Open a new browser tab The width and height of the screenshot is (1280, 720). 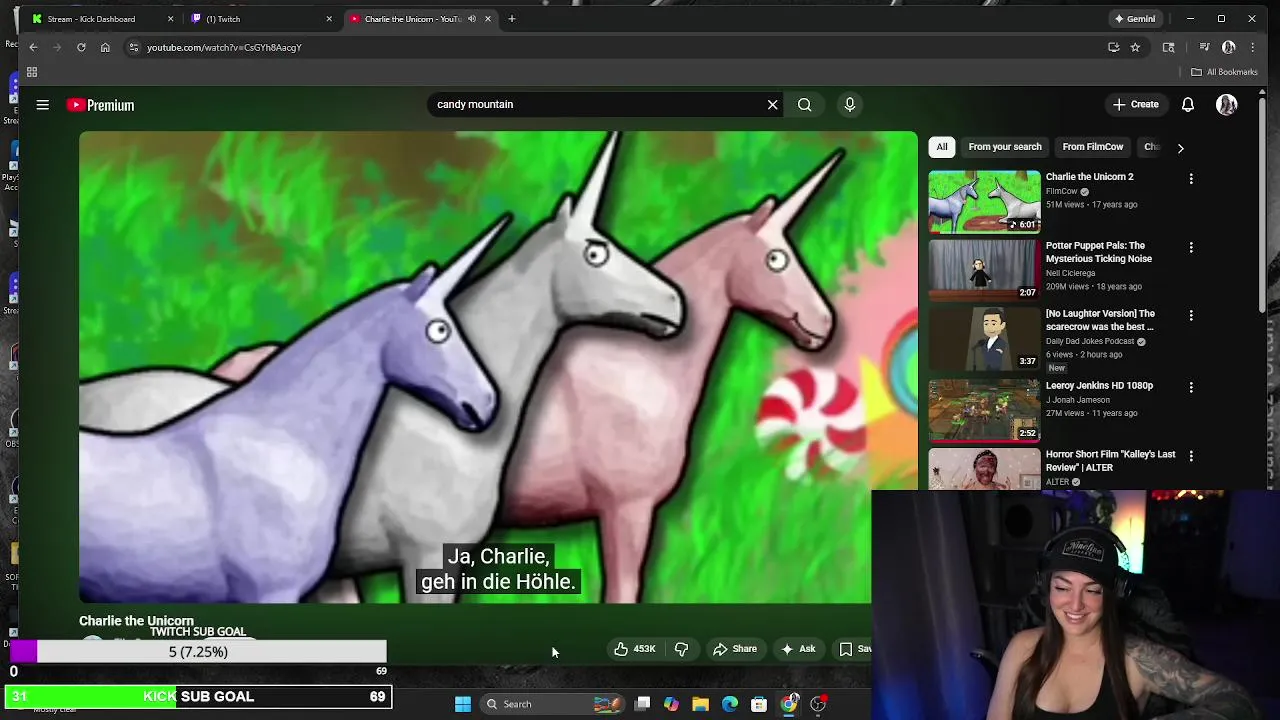(x=511, y=19)
